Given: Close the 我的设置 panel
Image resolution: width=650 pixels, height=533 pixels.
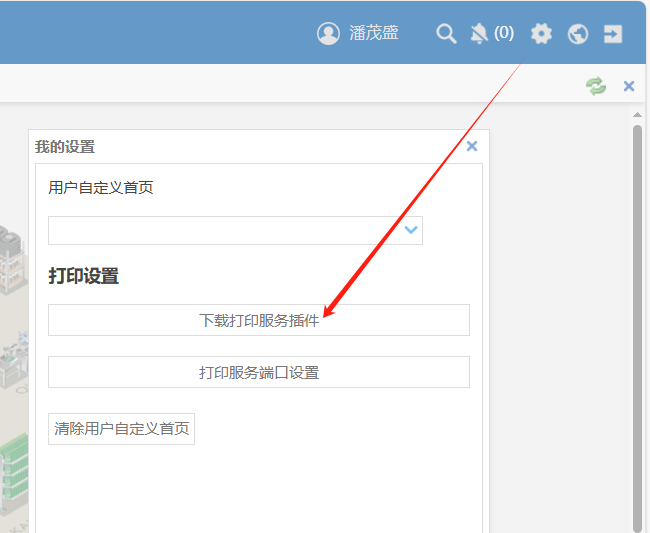Looking at the screenshot, I should pos(472,146).
